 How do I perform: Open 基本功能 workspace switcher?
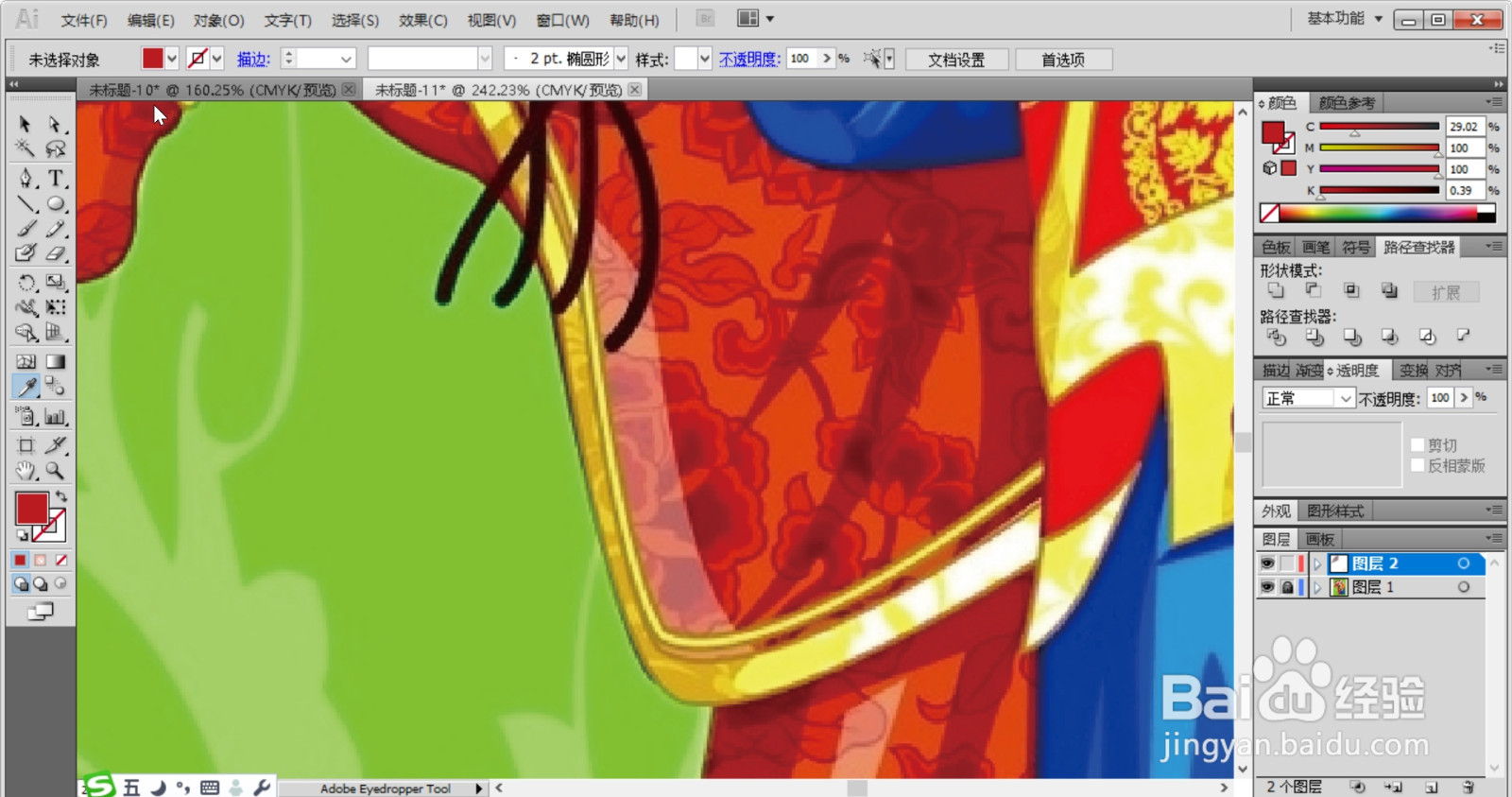(1345, 18)
